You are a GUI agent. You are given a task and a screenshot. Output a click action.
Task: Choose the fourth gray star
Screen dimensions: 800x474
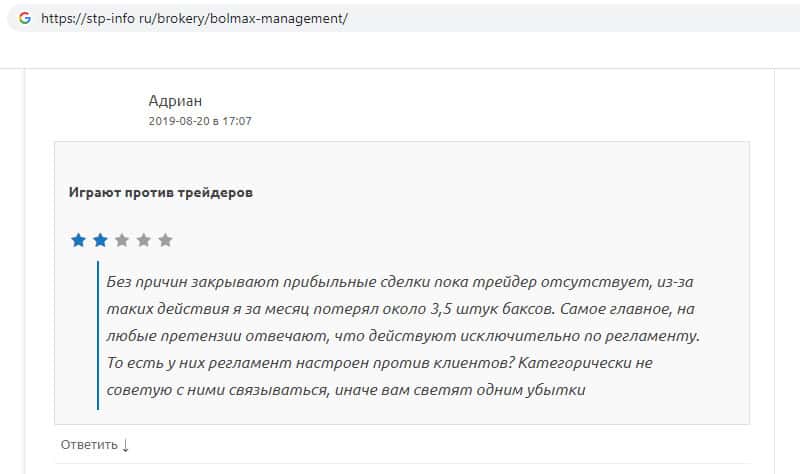click(x=144, y=240)
